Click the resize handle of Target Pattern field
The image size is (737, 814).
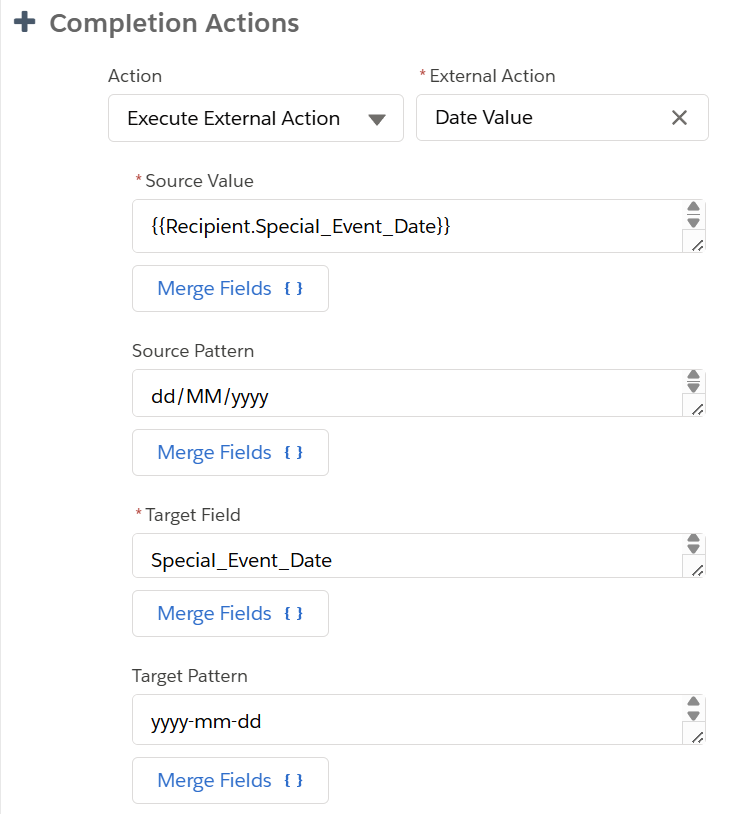697,737
